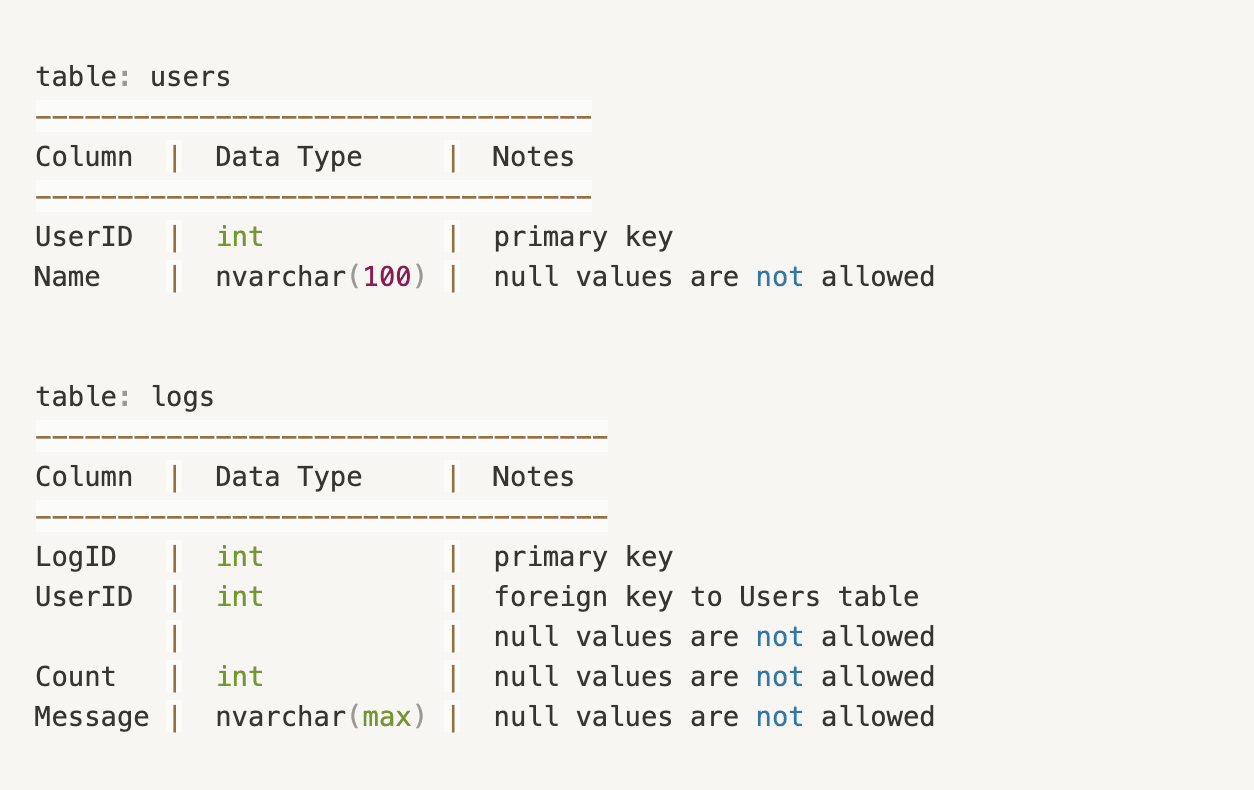Select the Name column entry
1254x790 pixels.
click(68, 277)
